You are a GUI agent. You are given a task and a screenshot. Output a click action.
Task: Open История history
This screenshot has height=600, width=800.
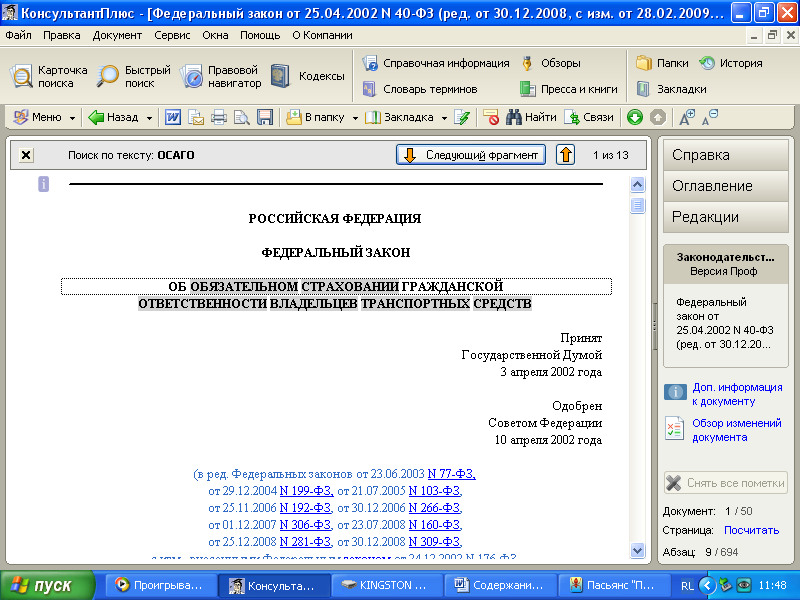coord(731,63)
